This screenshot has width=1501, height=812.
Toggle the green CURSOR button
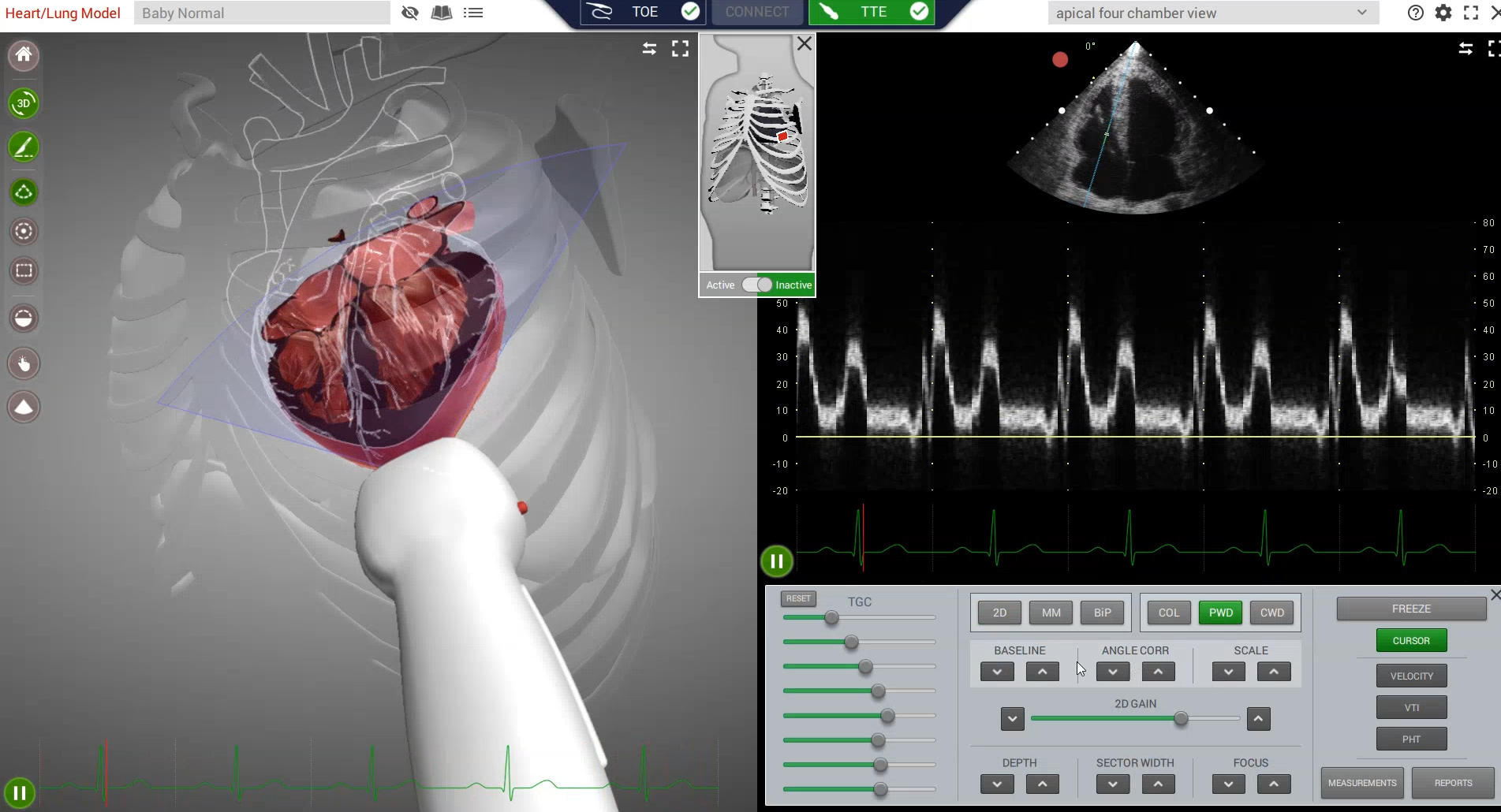(x=1412, y=640)
